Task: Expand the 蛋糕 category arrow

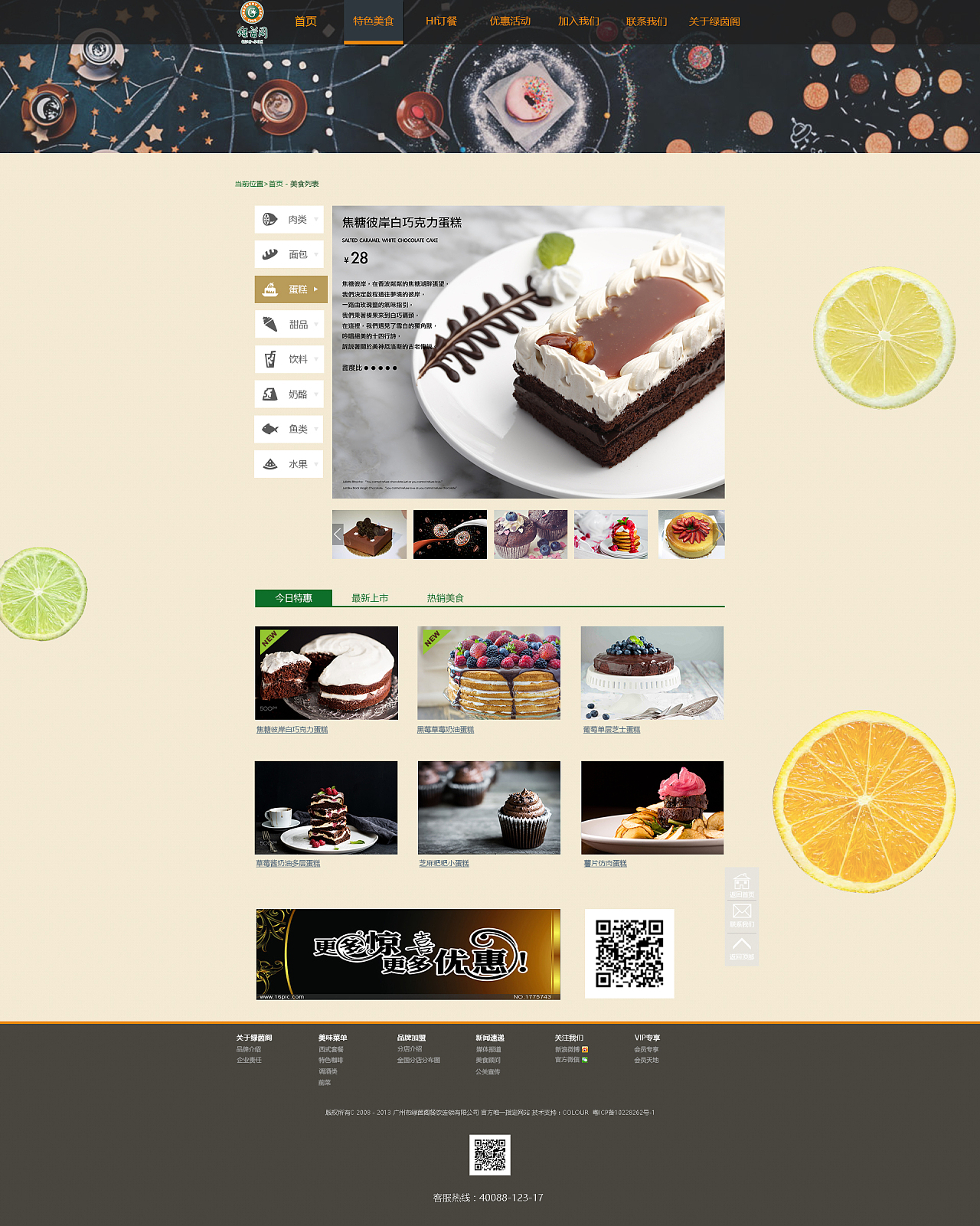Action: click(315, 289)
